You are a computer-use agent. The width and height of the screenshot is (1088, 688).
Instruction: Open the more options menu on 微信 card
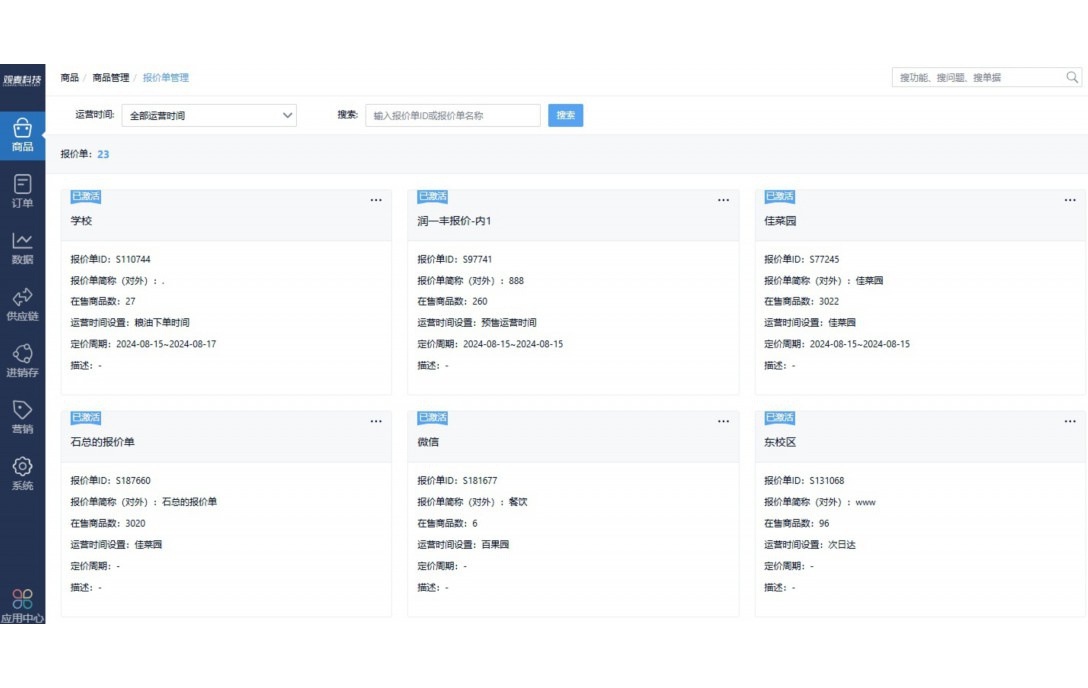(x=723, y=421)
